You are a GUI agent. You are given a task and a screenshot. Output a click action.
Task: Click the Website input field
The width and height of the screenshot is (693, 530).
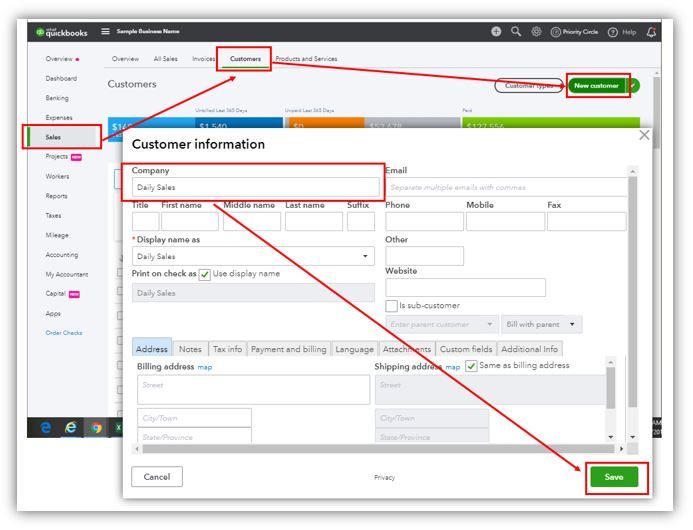coord(465,287)
